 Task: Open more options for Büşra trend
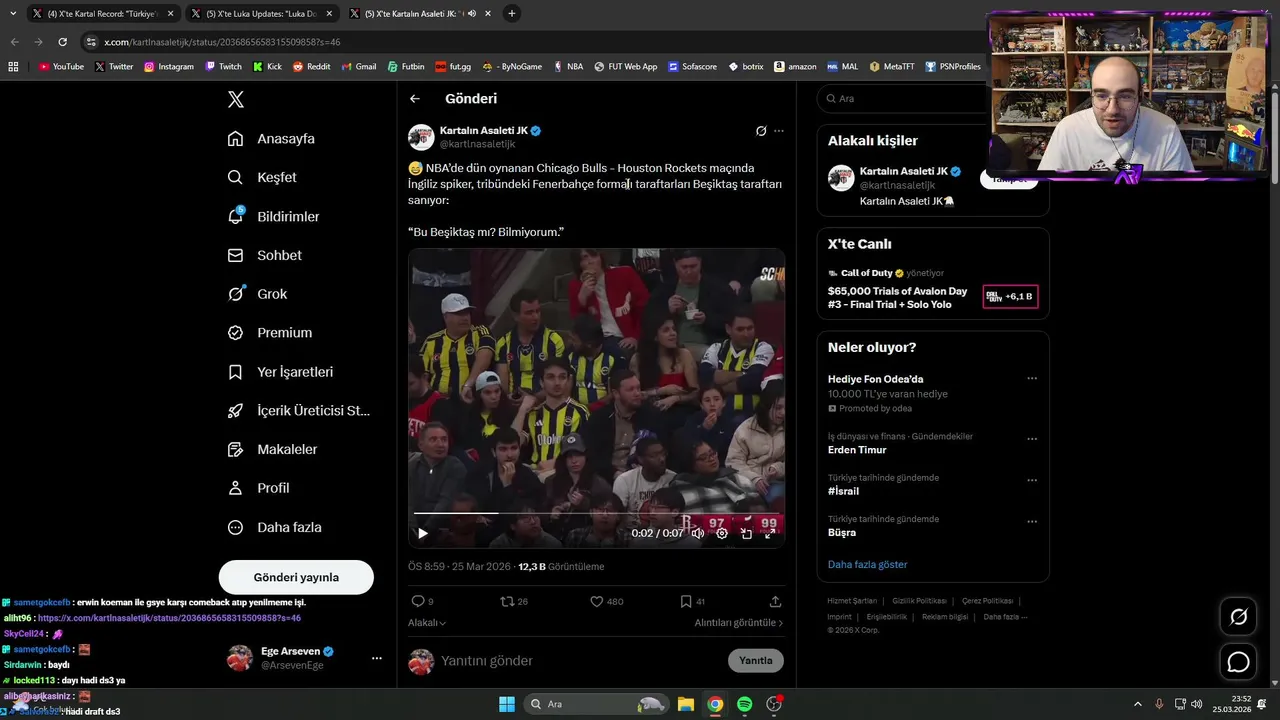tap(1032, 521)
